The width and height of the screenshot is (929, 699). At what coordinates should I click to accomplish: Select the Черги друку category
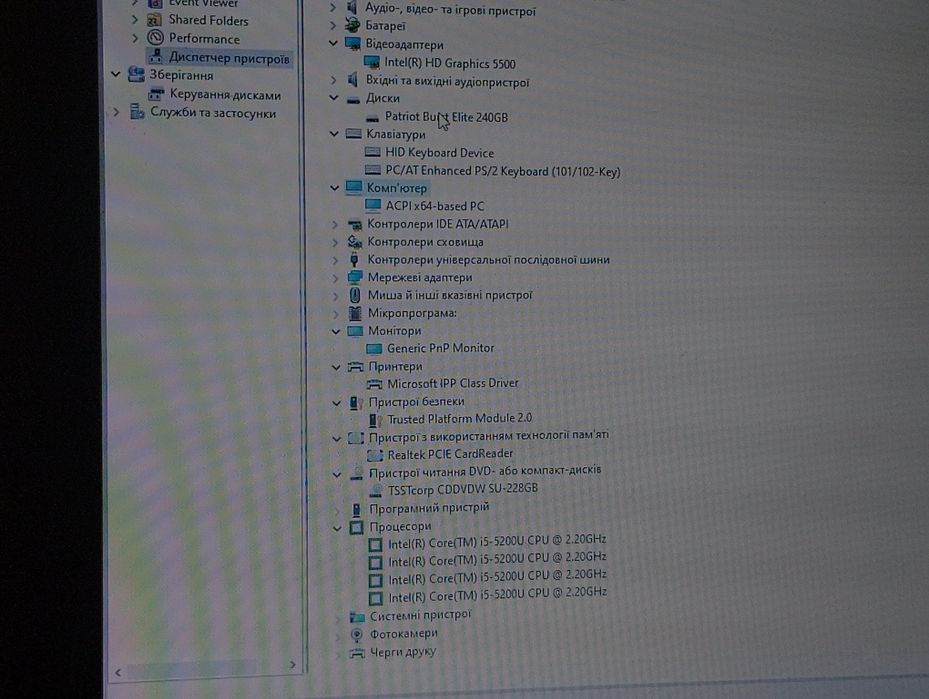[402, 652]
